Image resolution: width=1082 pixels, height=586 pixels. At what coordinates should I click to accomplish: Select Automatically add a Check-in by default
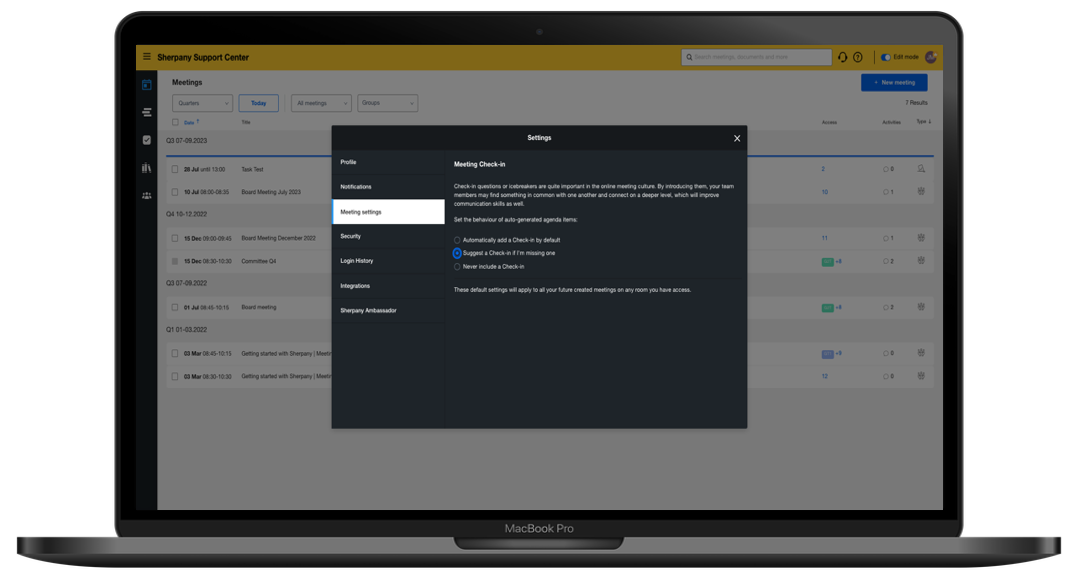pyautogui.click(x=457, y=240)
